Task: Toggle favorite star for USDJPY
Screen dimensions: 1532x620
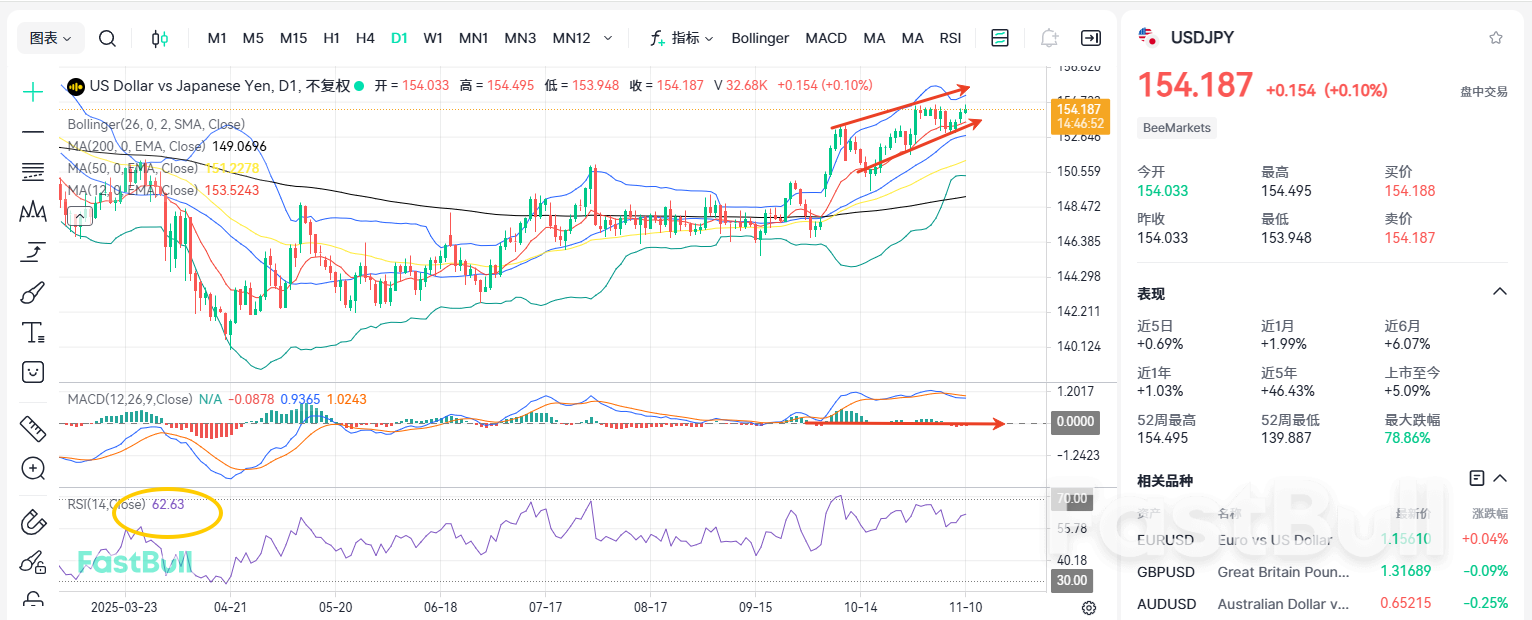Action: [1496, 37]
